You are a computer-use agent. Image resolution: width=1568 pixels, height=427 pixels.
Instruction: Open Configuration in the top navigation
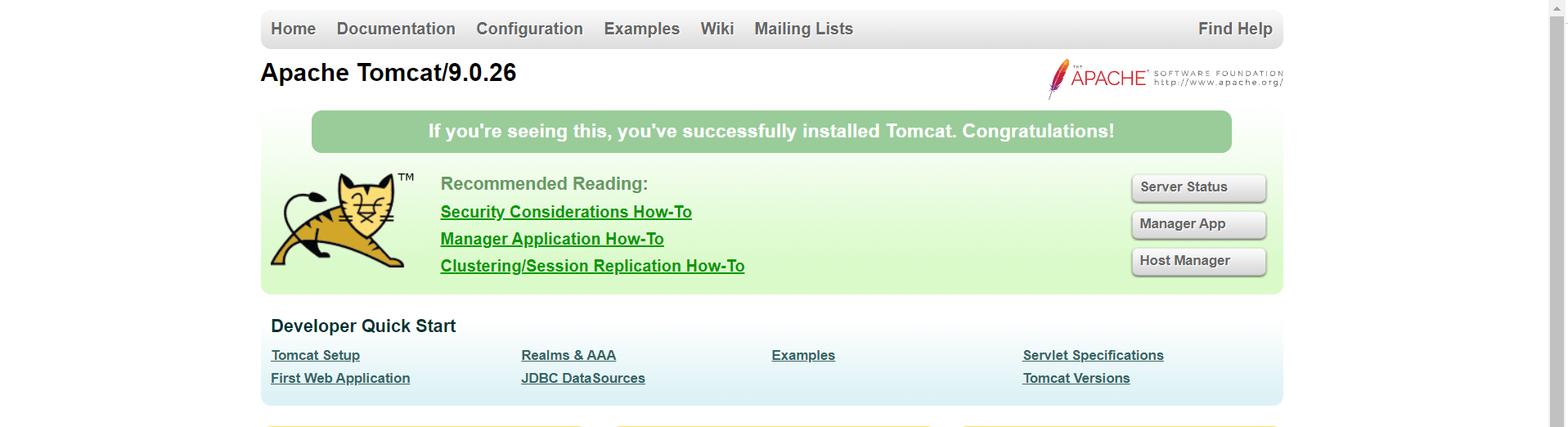(529, 29)
